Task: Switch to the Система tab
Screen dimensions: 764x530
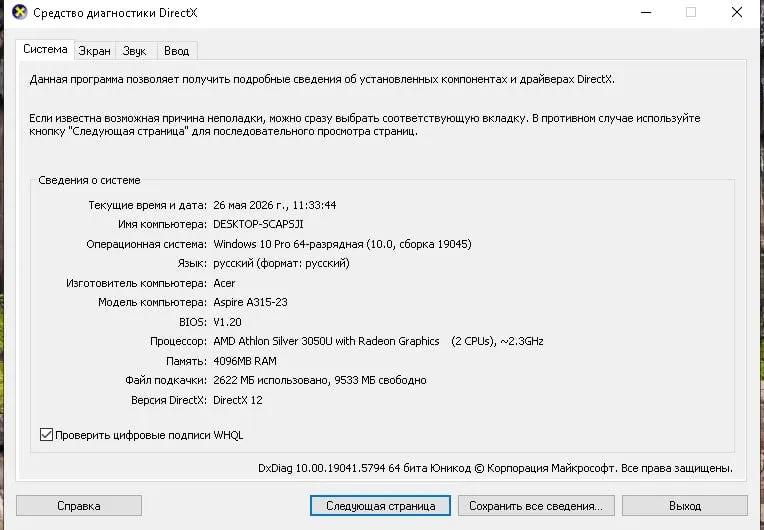Action: tap(45, 50)
